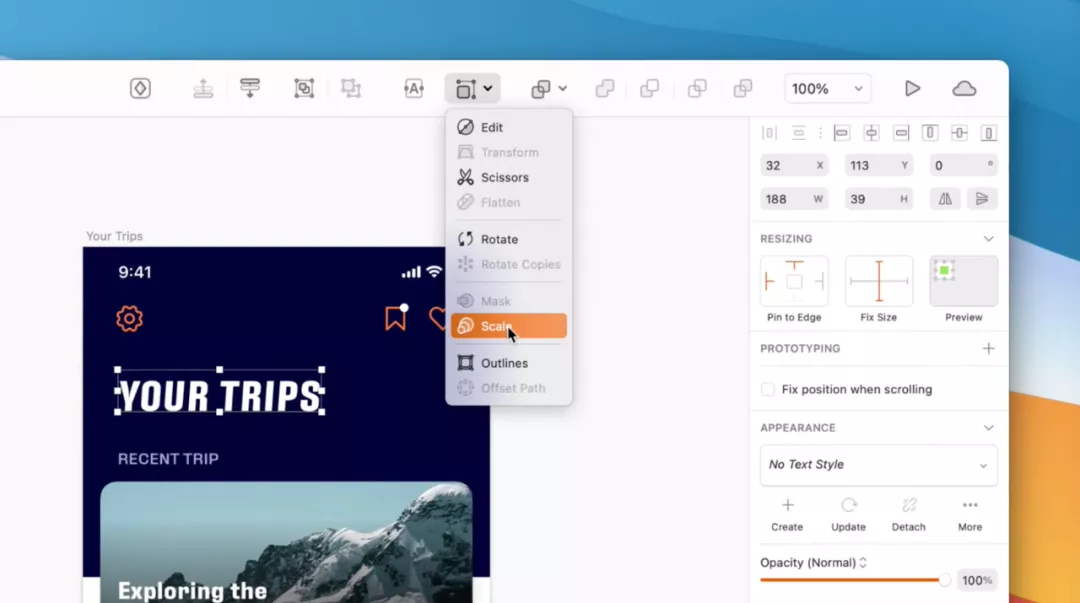Collapse the Resizing section
Viewport: 1080px width, 603px height.
988,239
